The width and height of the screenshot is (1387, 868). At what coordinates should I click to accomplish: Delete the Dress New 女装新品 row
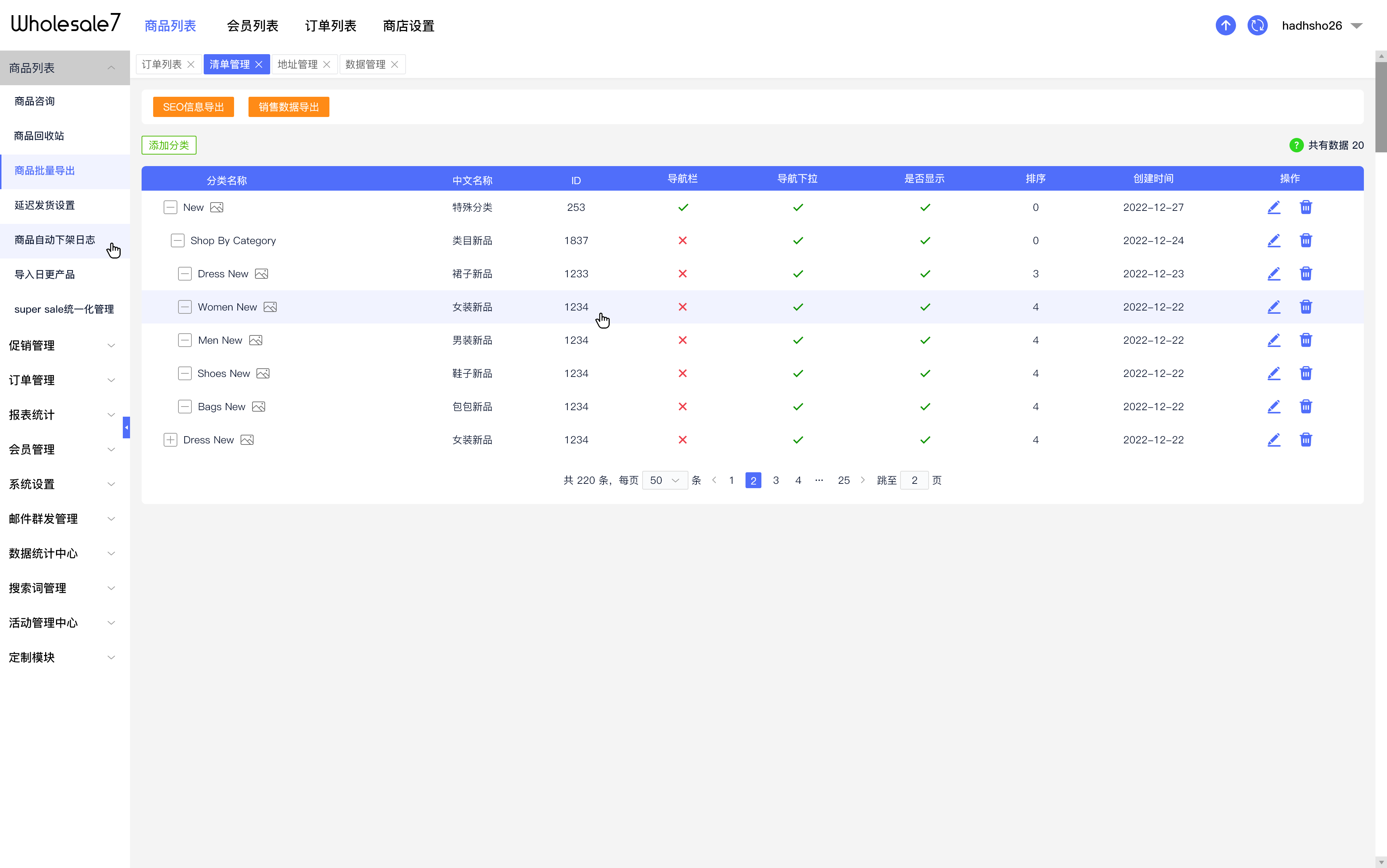coord(1305,440)
